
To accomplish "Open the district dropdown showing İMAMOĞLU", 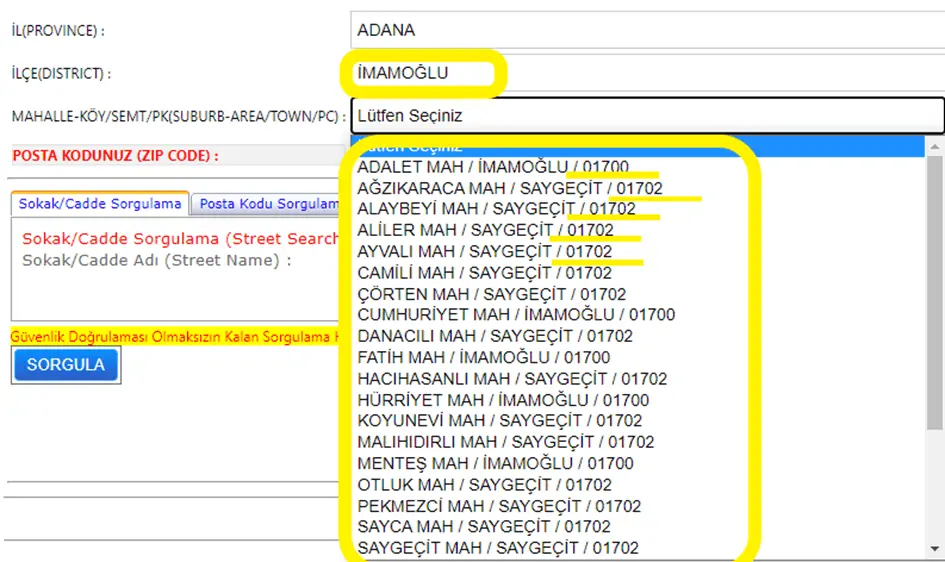I will point(646,73).
